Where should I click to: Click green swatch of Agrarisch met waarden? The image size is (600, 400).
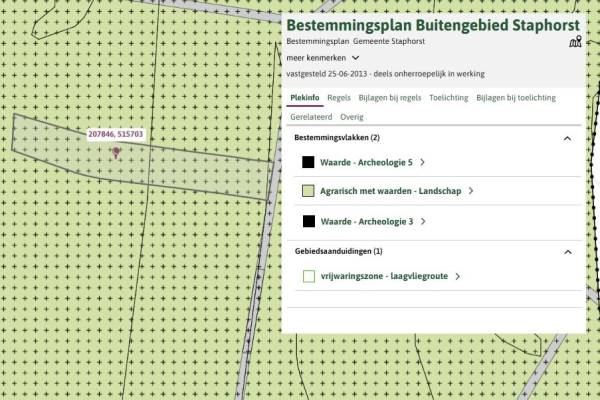tap(308, 191)
